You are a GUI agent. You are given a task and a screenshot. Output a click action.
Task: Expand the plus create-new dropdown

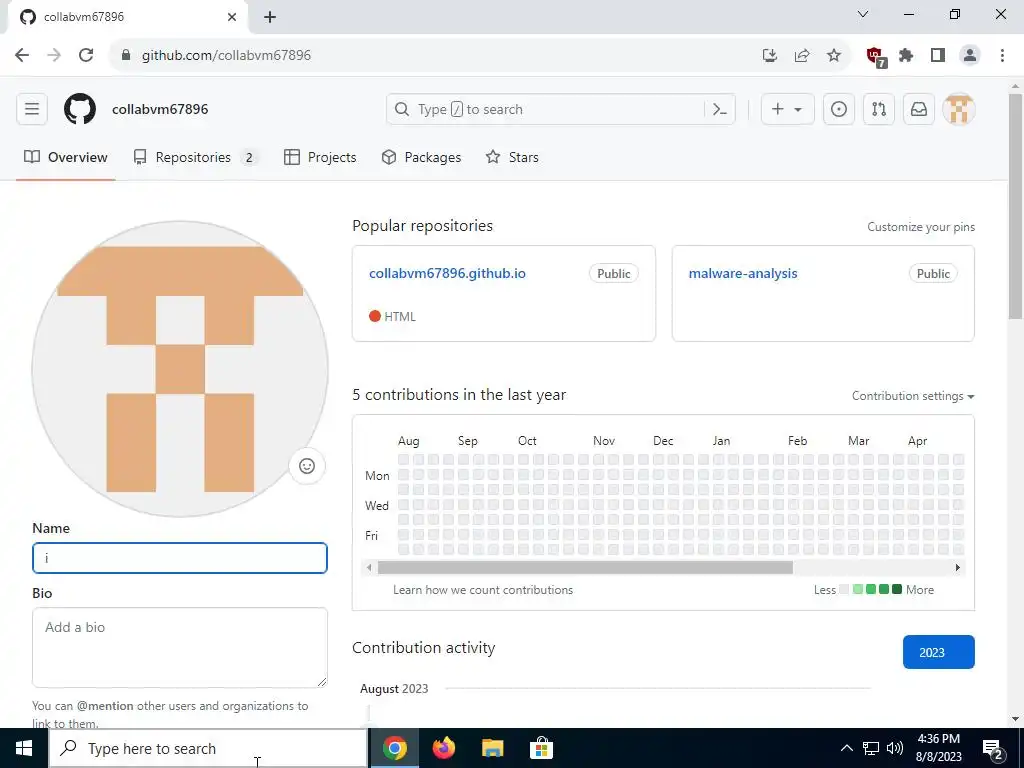pyautogui.click(x=787, y=109)
